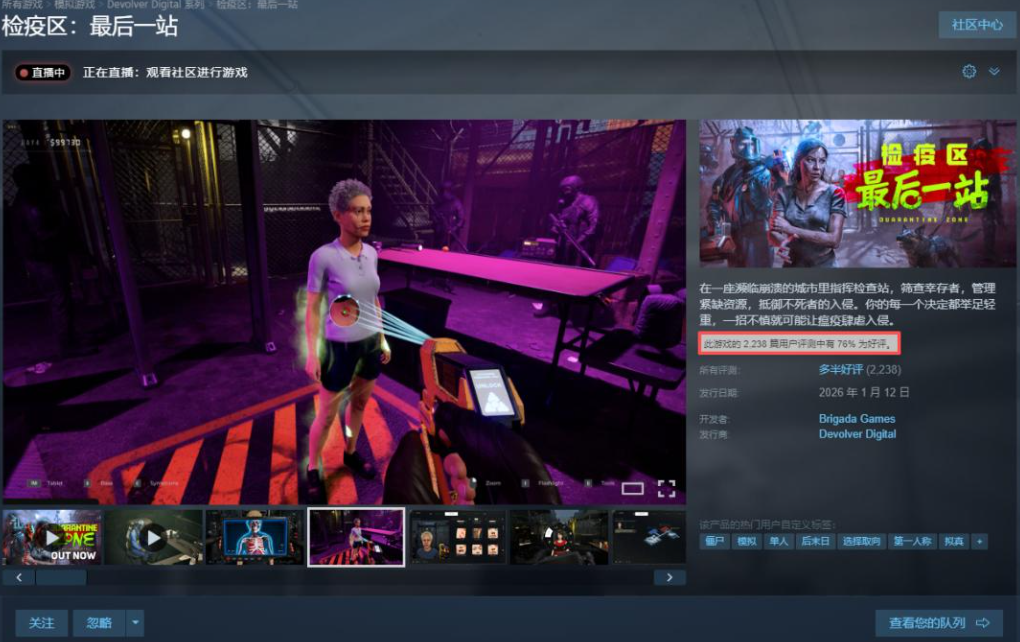Play the second video thumbnail
The width and height of the screenshot is (1020, 642).
pos(154,537)
